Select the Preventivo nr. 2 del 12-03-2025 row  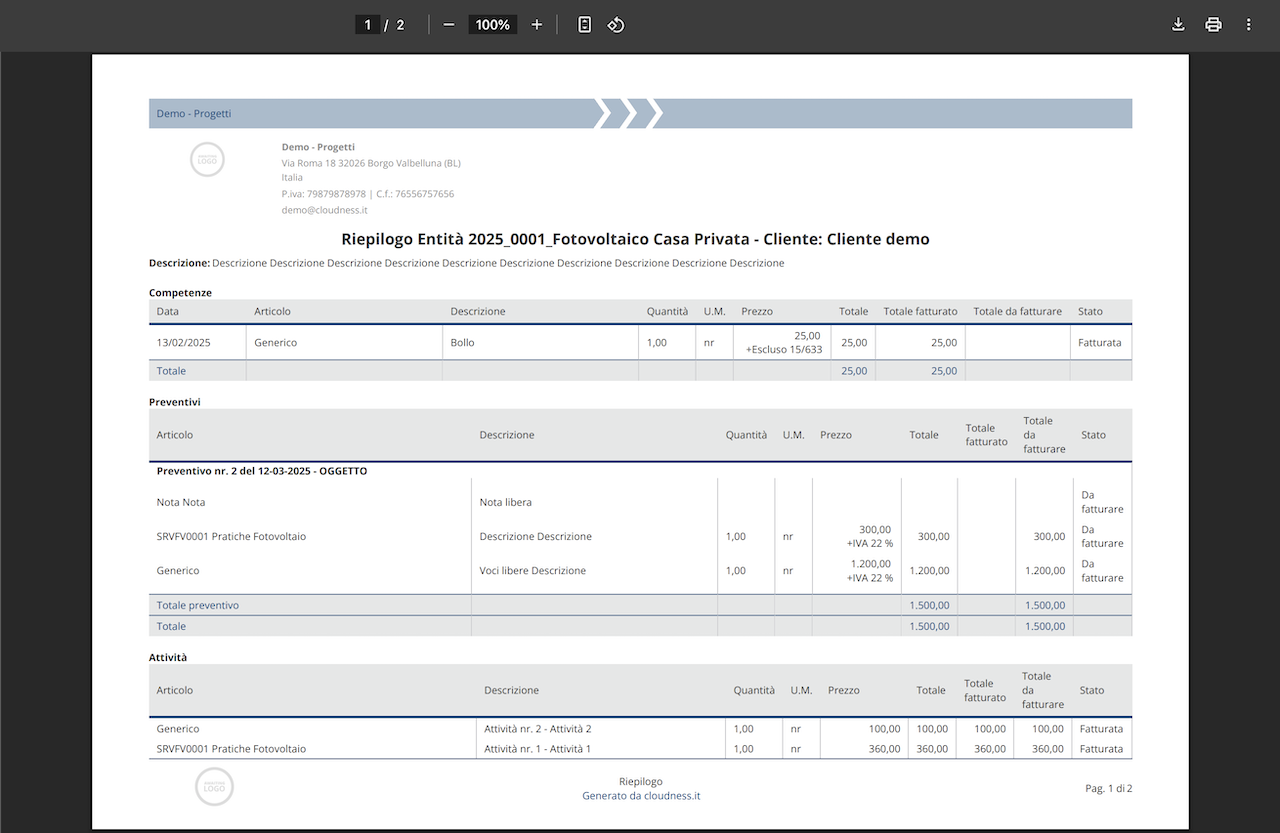tap(640, 470)
